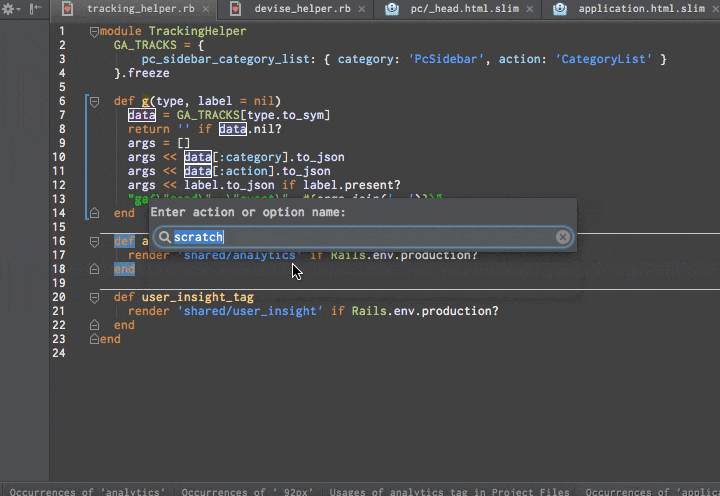Click 'shared/user_insight' string
The width and height of the screenshot is (720, 496).
250,311
